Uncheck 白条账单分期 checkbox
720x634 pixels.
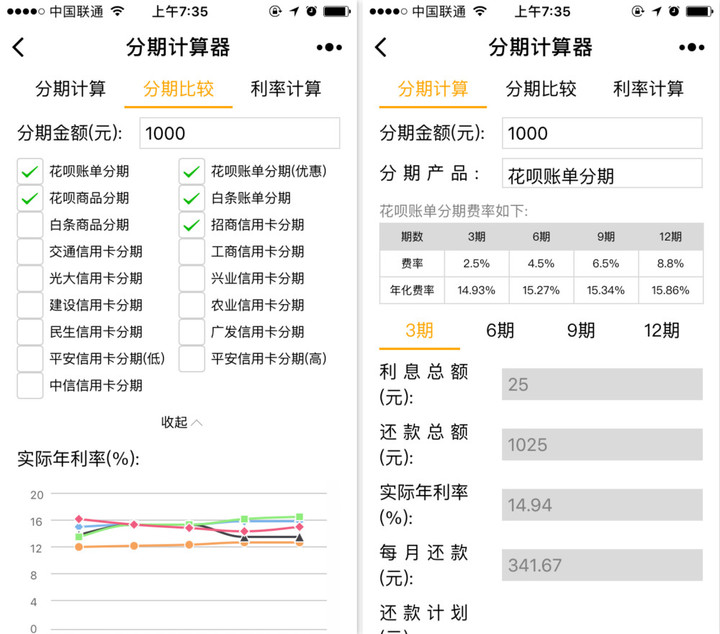point(191,198)
